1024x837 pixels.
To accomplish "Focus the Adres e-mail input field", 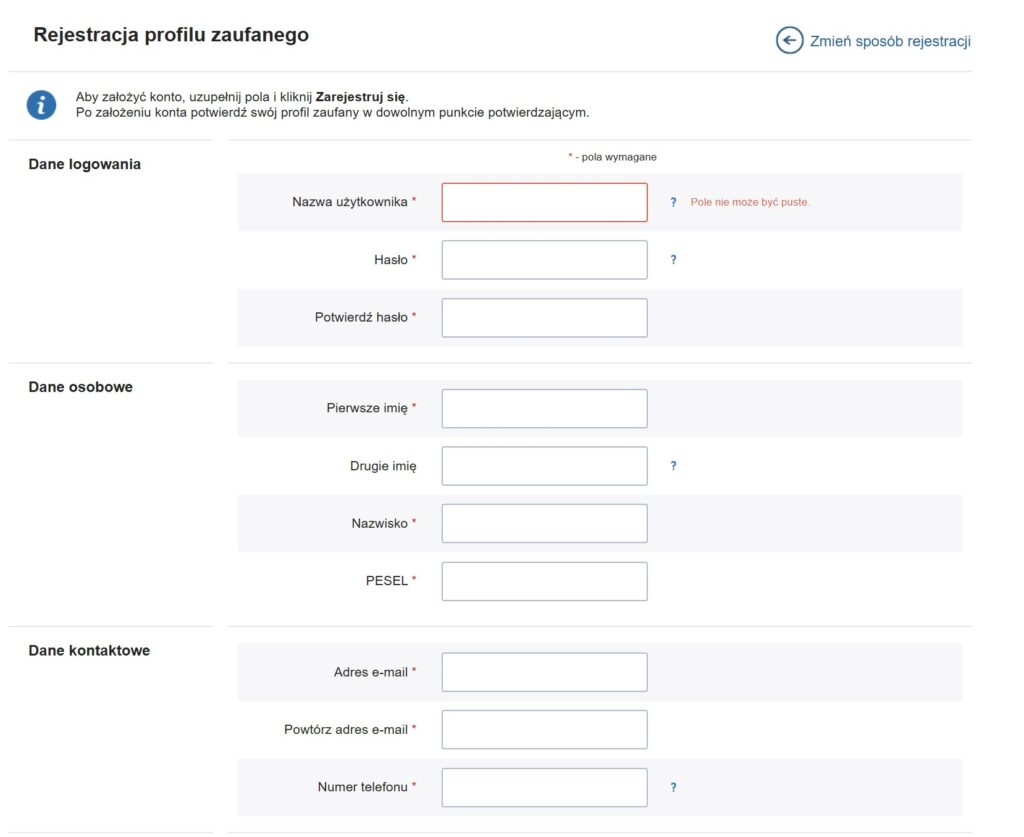I will (544, 672).
